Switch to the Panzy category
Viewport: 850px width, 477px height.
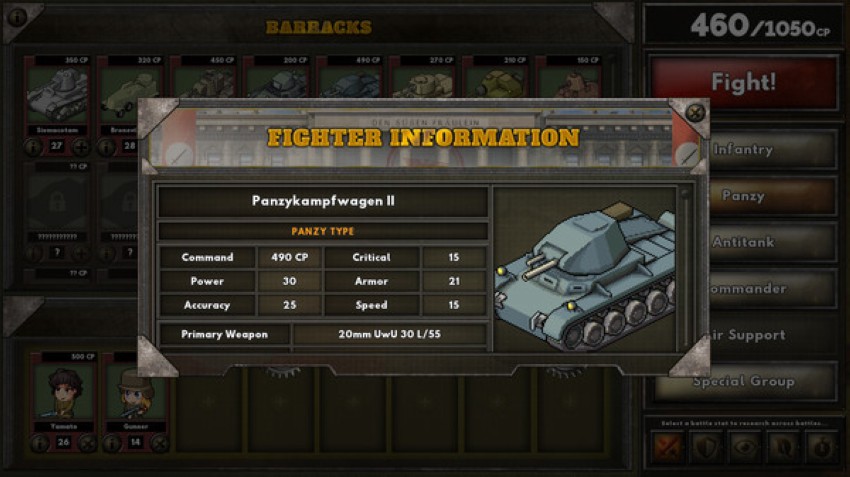point(772,196)
